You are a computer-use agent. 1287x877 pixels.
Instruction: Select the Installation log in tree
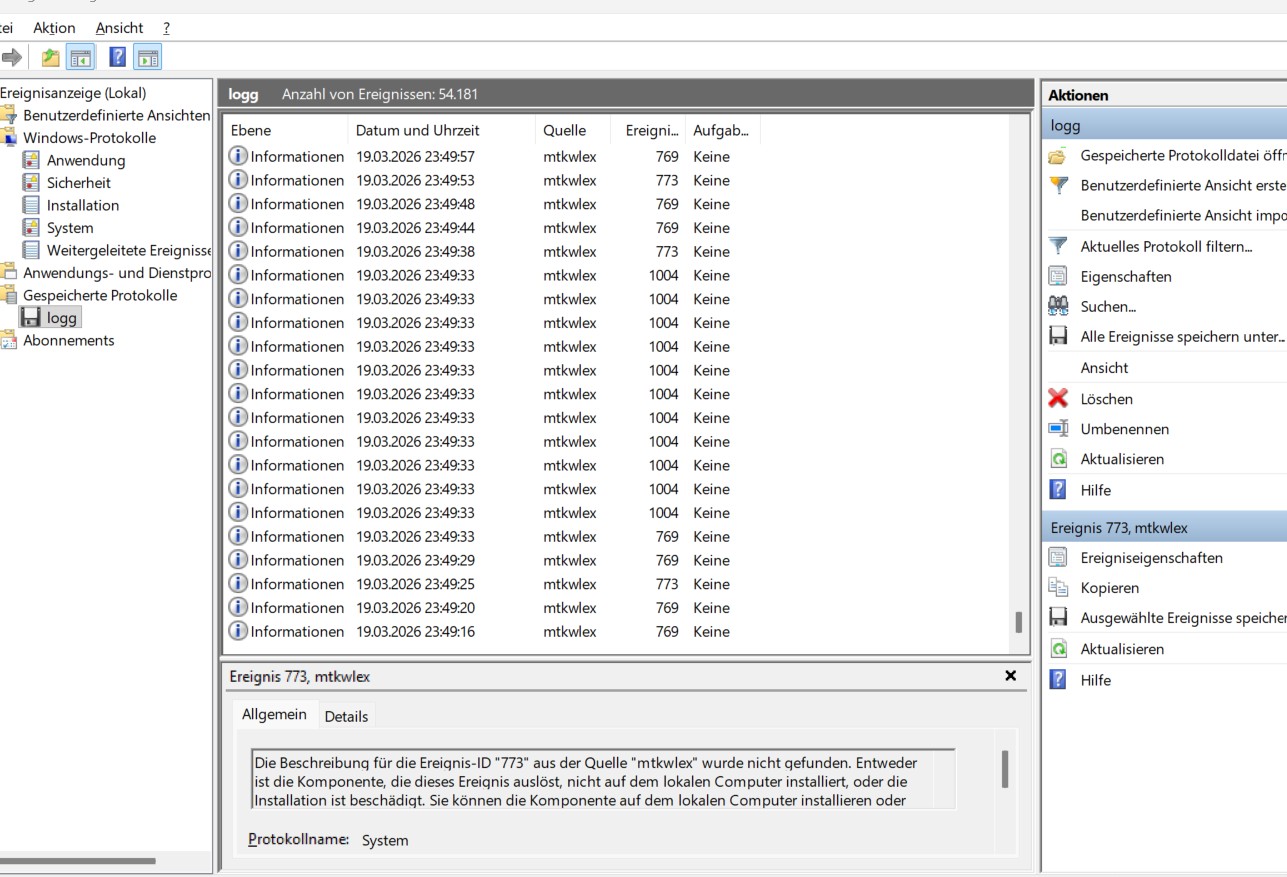coord(83,205)
